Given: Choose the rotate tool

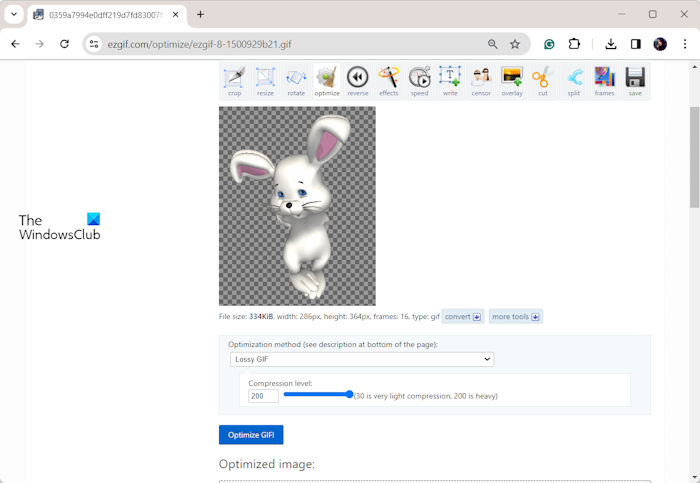Looking at the screenshot, I should tap(296, 81).
